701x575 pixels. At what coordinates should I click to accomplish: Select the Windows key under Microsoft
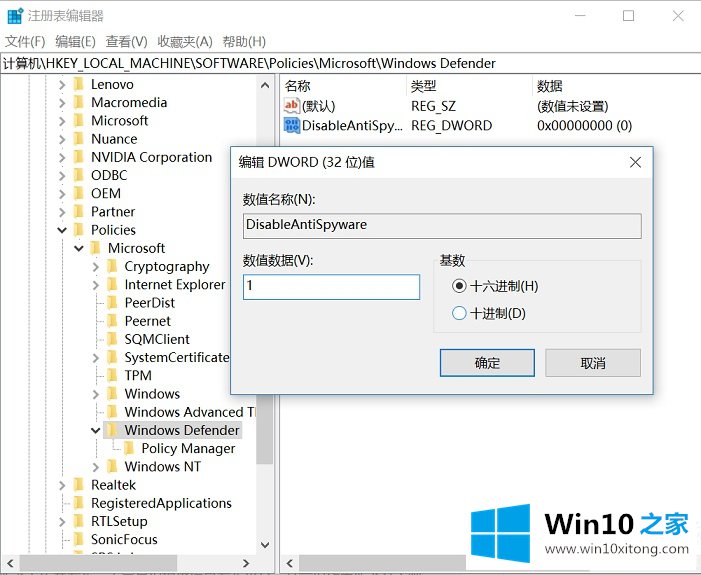coord(152,394)
